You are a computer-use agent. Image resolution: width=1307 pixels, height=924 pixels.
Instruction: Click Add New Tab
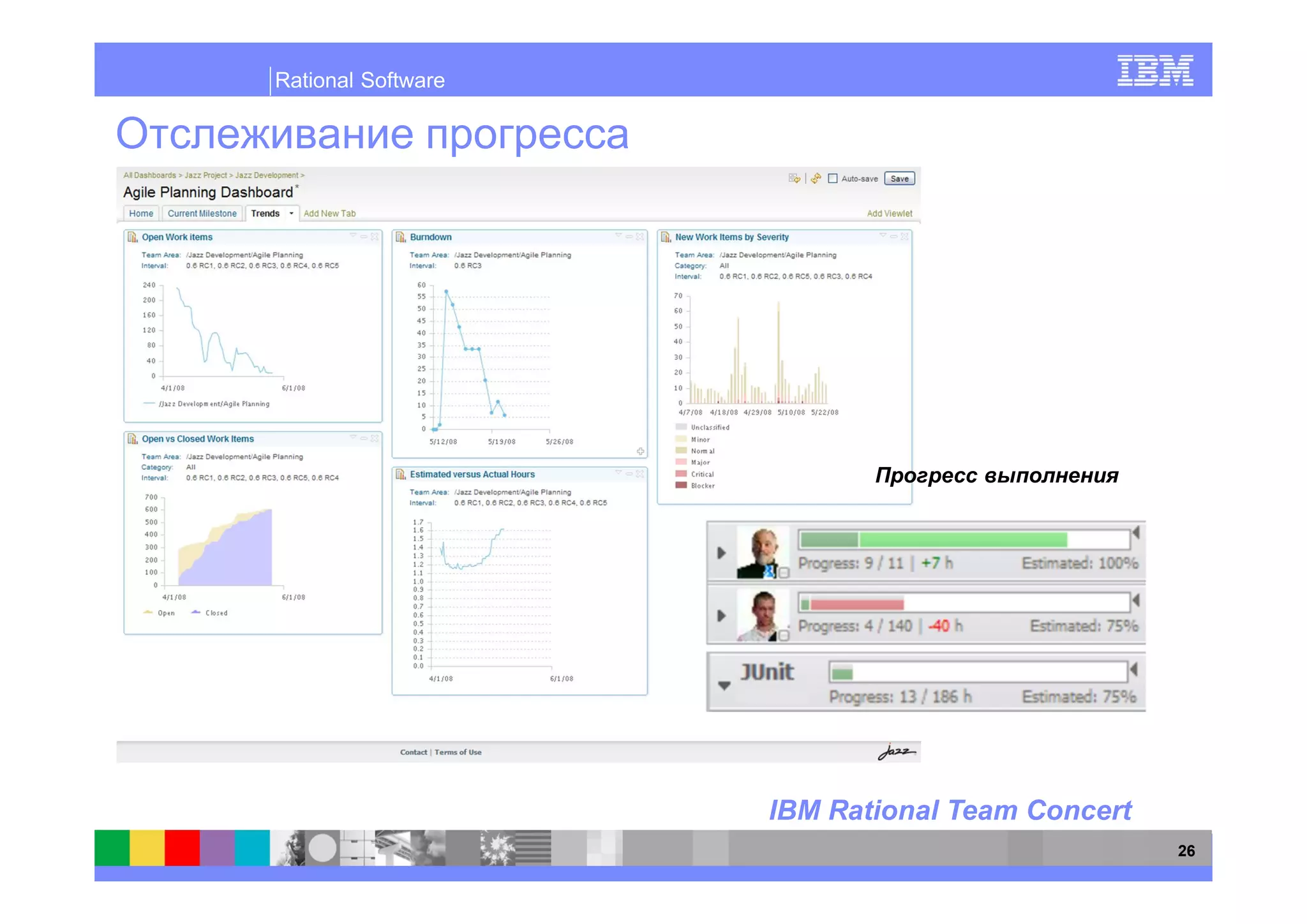(330, 214)
